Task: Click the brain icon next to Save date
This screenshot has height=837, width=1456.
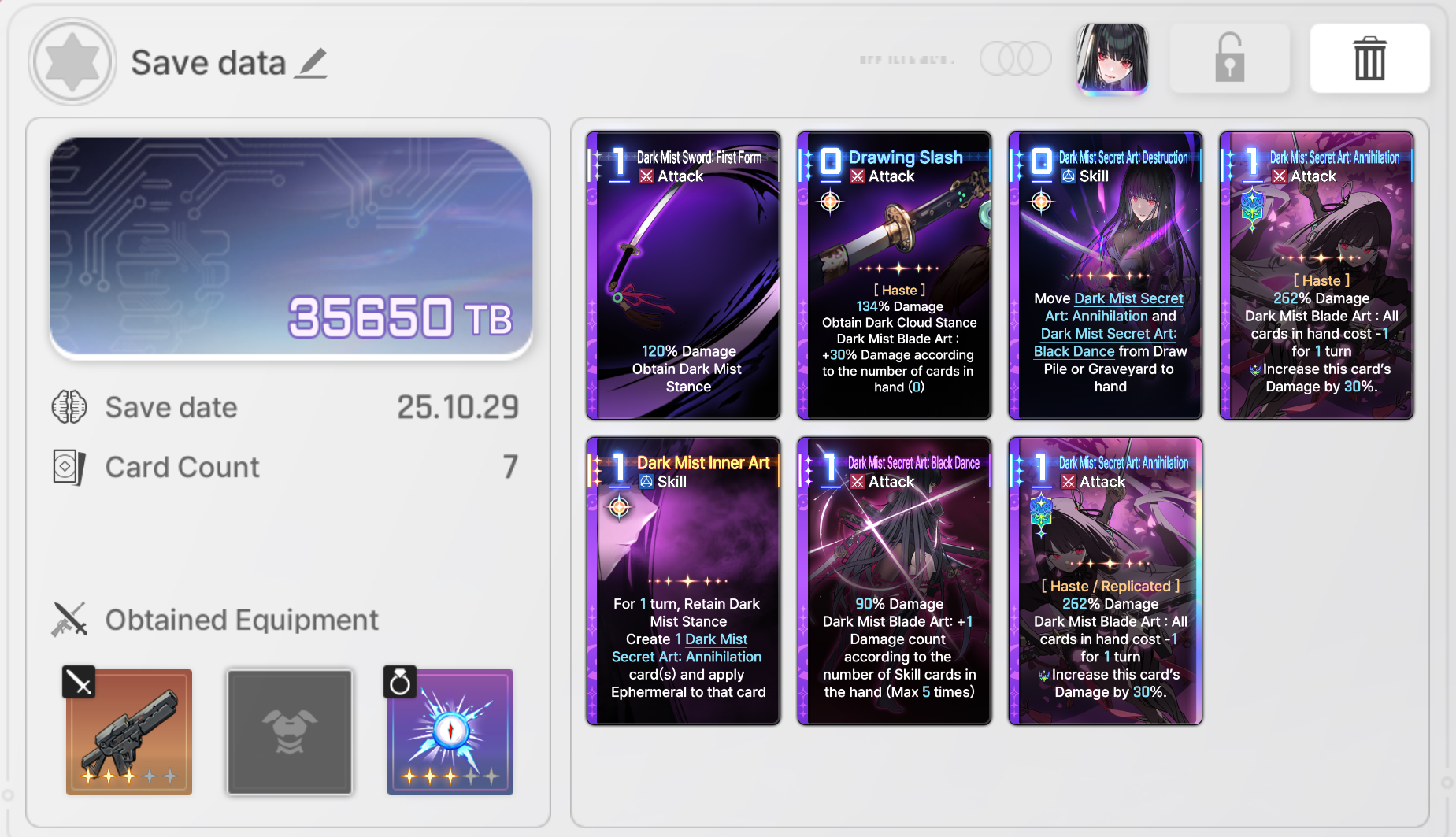Action: pyautogui.click(x=69, y=407)
